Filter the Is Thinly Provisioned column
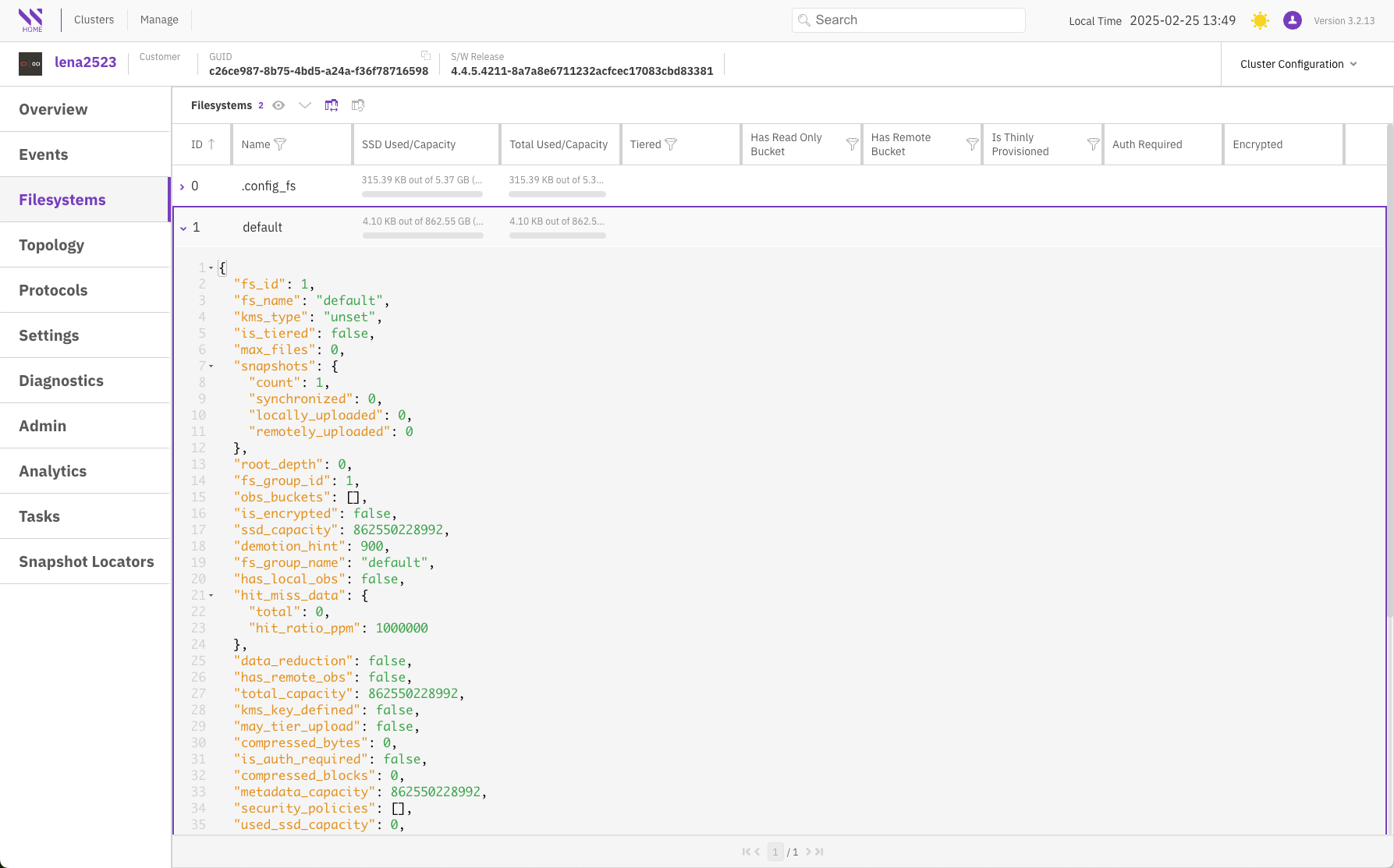 pos(1093,144)
